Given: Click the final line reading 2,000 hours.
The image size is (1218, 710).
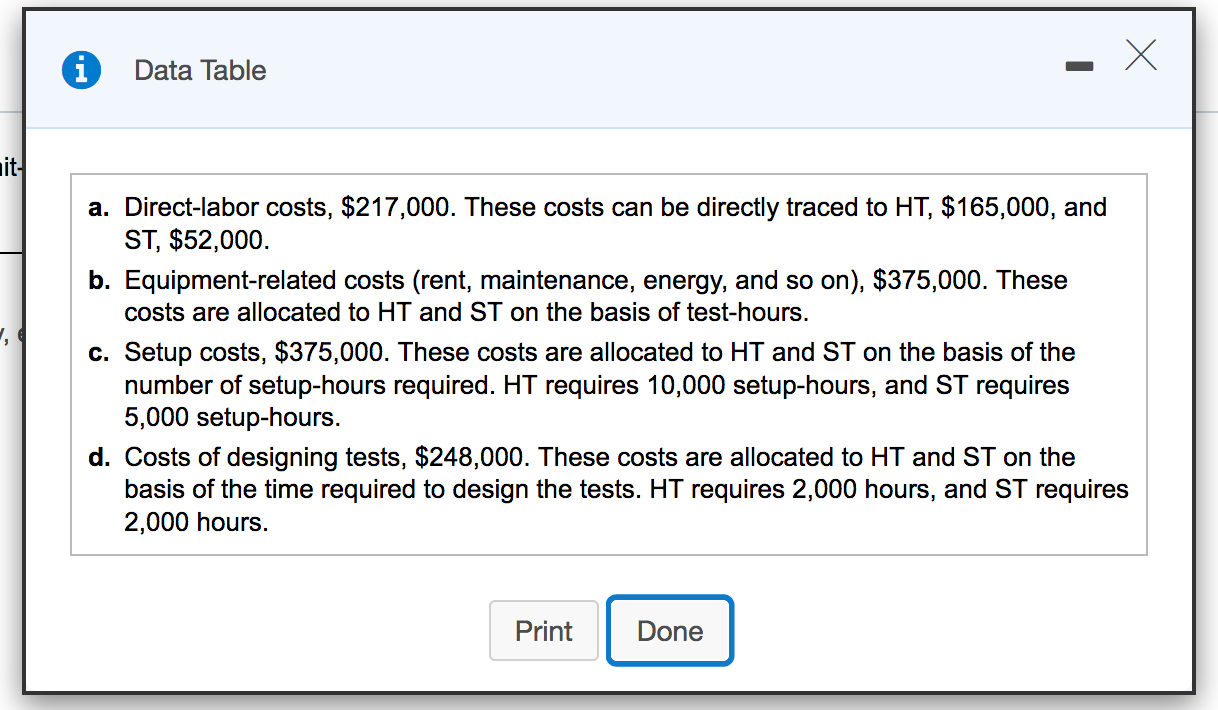Looking at the screenshot, I should click(x=196, y=522).
